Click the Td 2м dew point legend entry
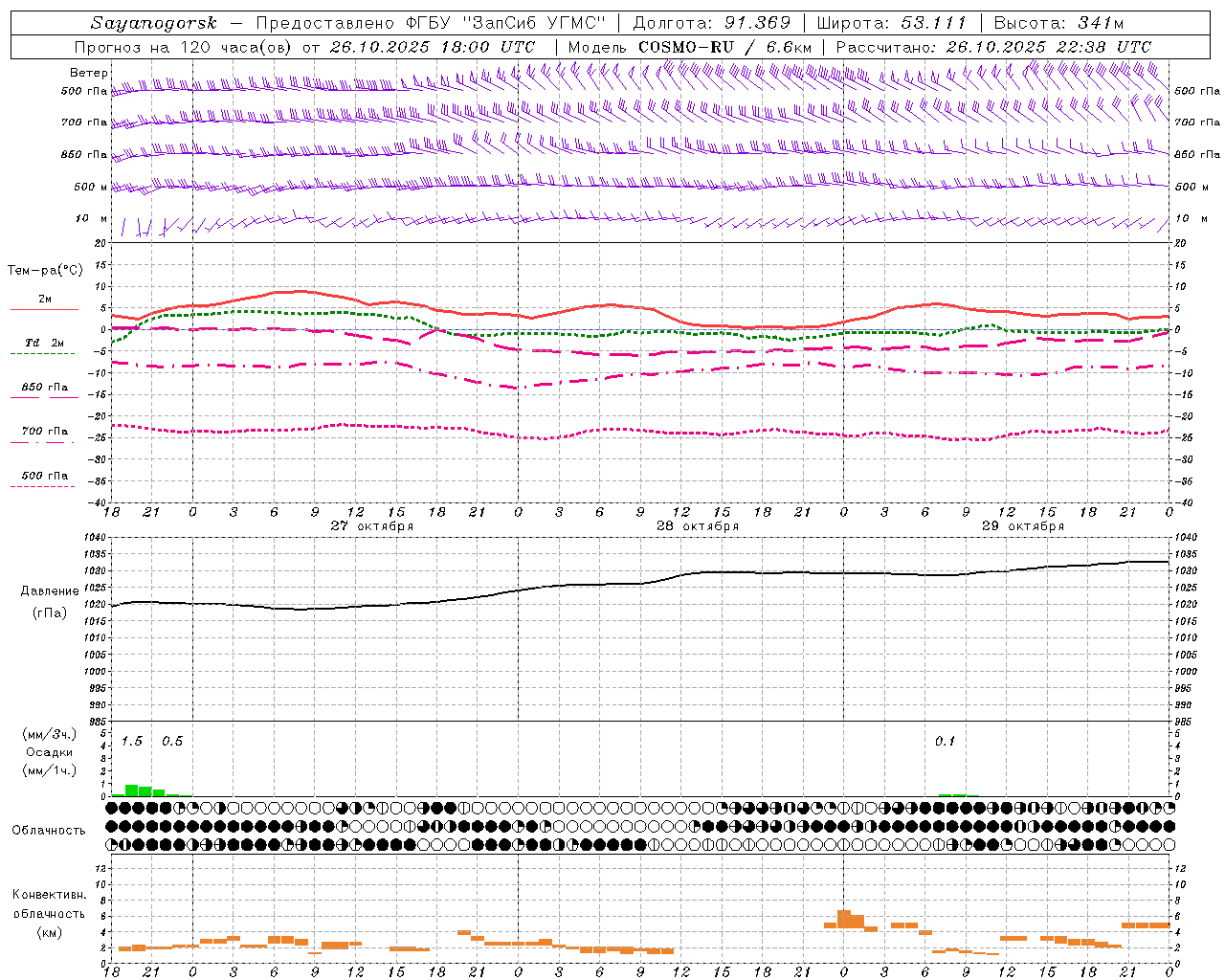This screenshot has height=980, width=1225. tap(45, 343)
